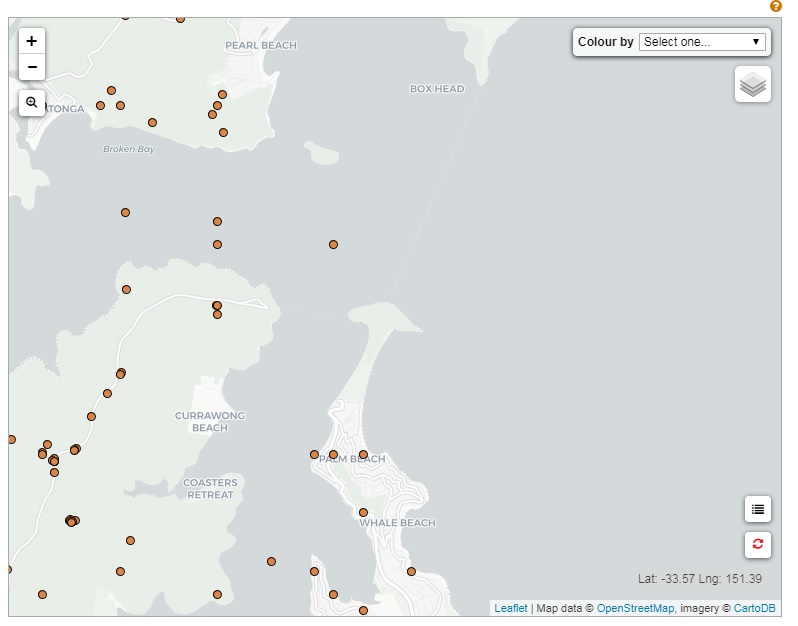Select the marker nearest the Broken Bay label
The width and height of the screenshot is (798, 626).
pyautogui.click(x=152, y=123)
